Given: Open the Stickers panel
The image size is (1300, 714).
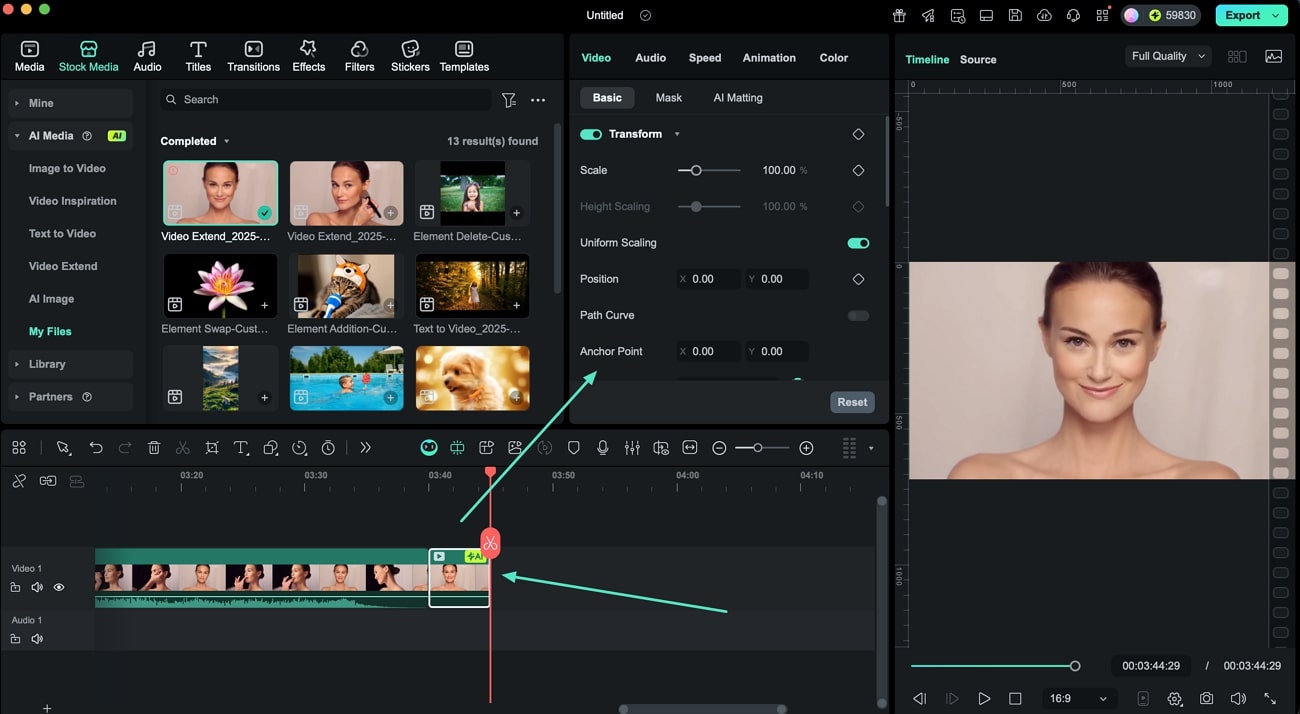Looking at the screenshot, I should (x=410, y=56).
